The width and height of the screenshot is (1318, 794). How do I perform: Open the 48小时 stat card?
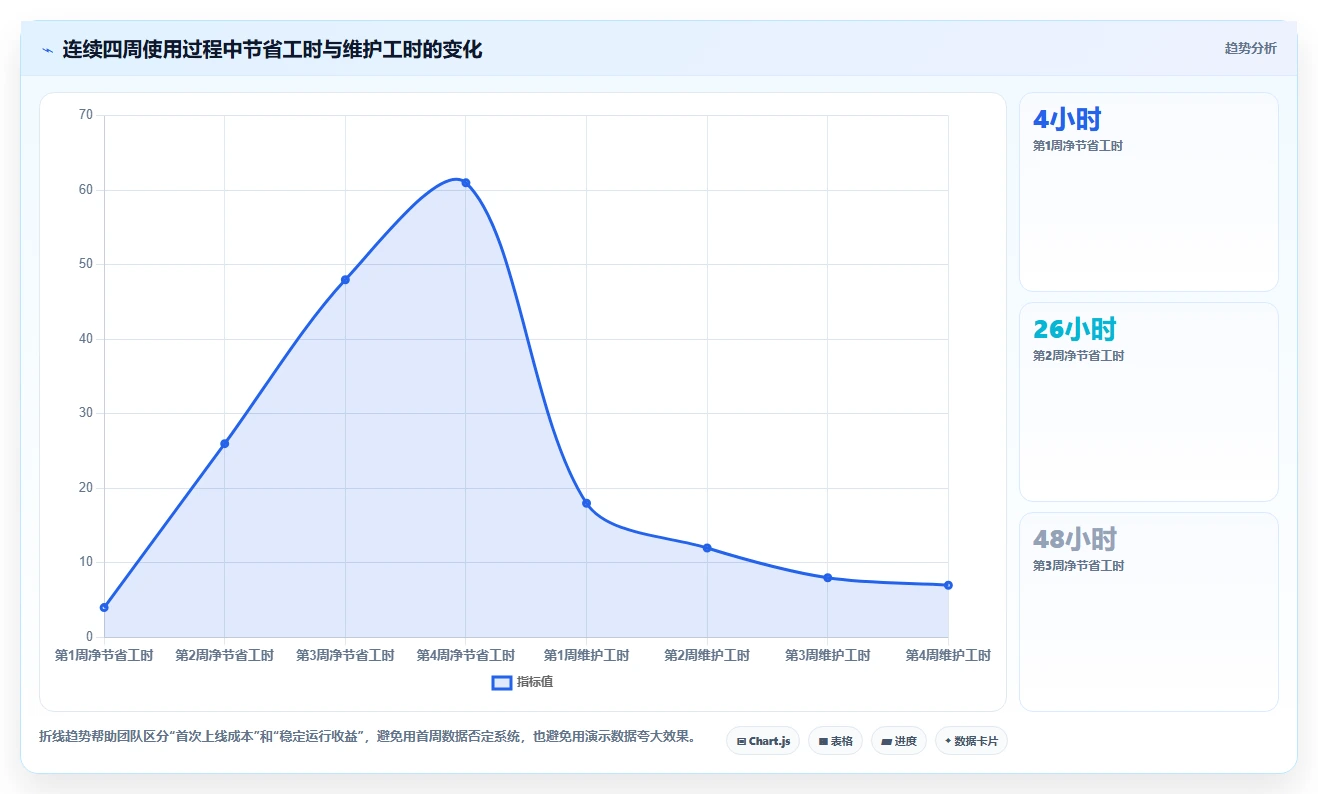1148,612
